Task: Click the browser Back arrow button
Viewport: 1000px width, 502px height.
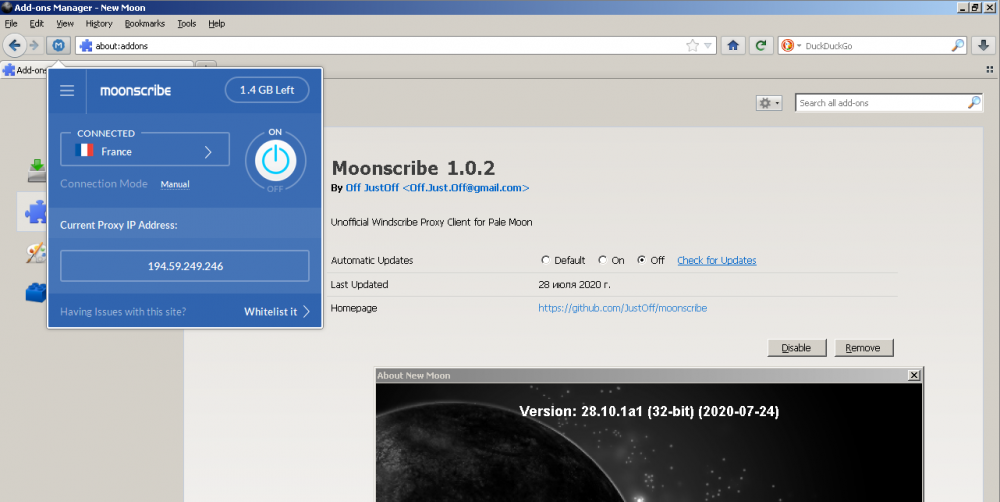Action: tap(15, 45)
